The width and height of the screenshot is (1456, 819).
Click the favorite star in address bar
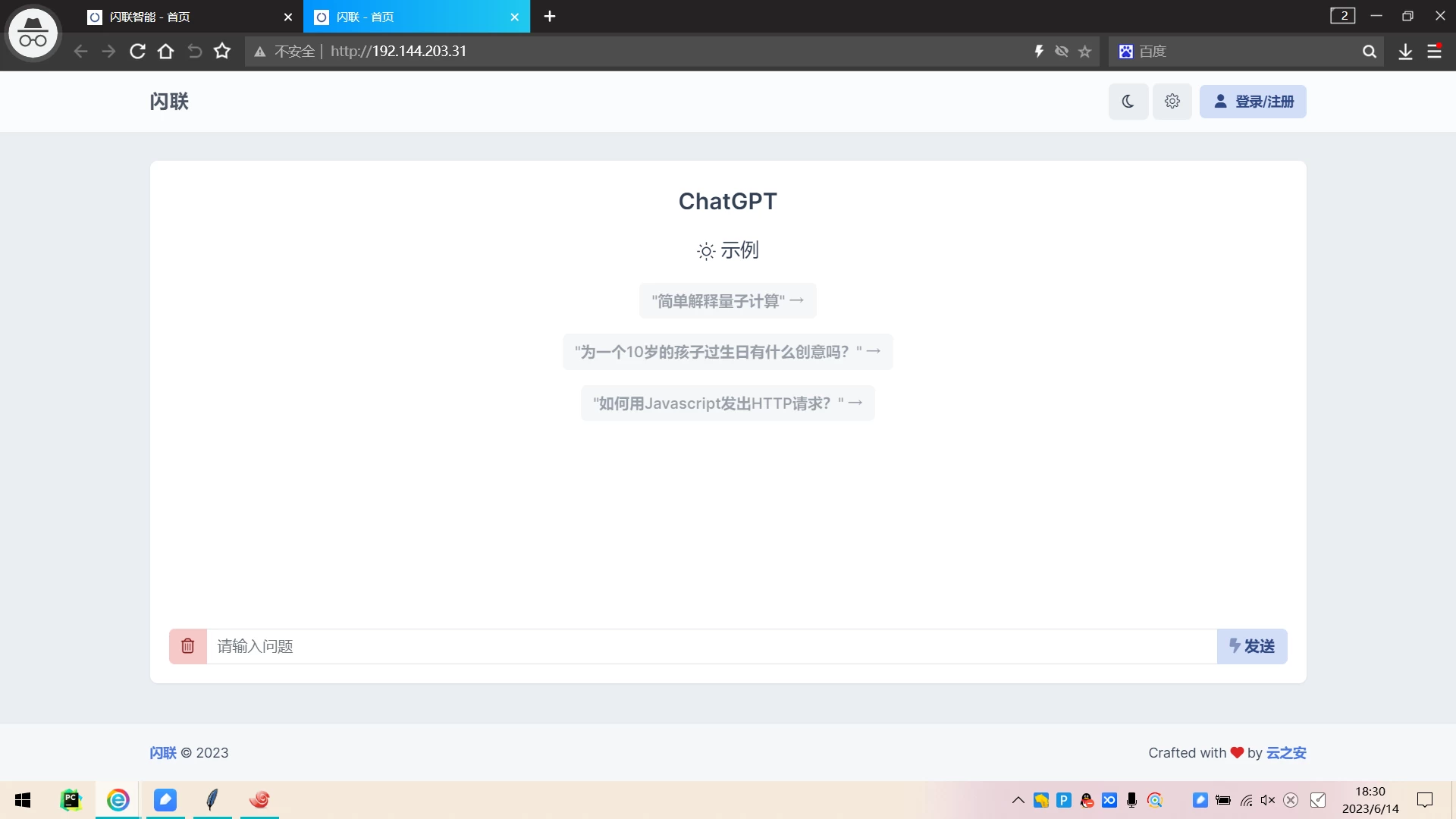click(x=1085, y=52)
